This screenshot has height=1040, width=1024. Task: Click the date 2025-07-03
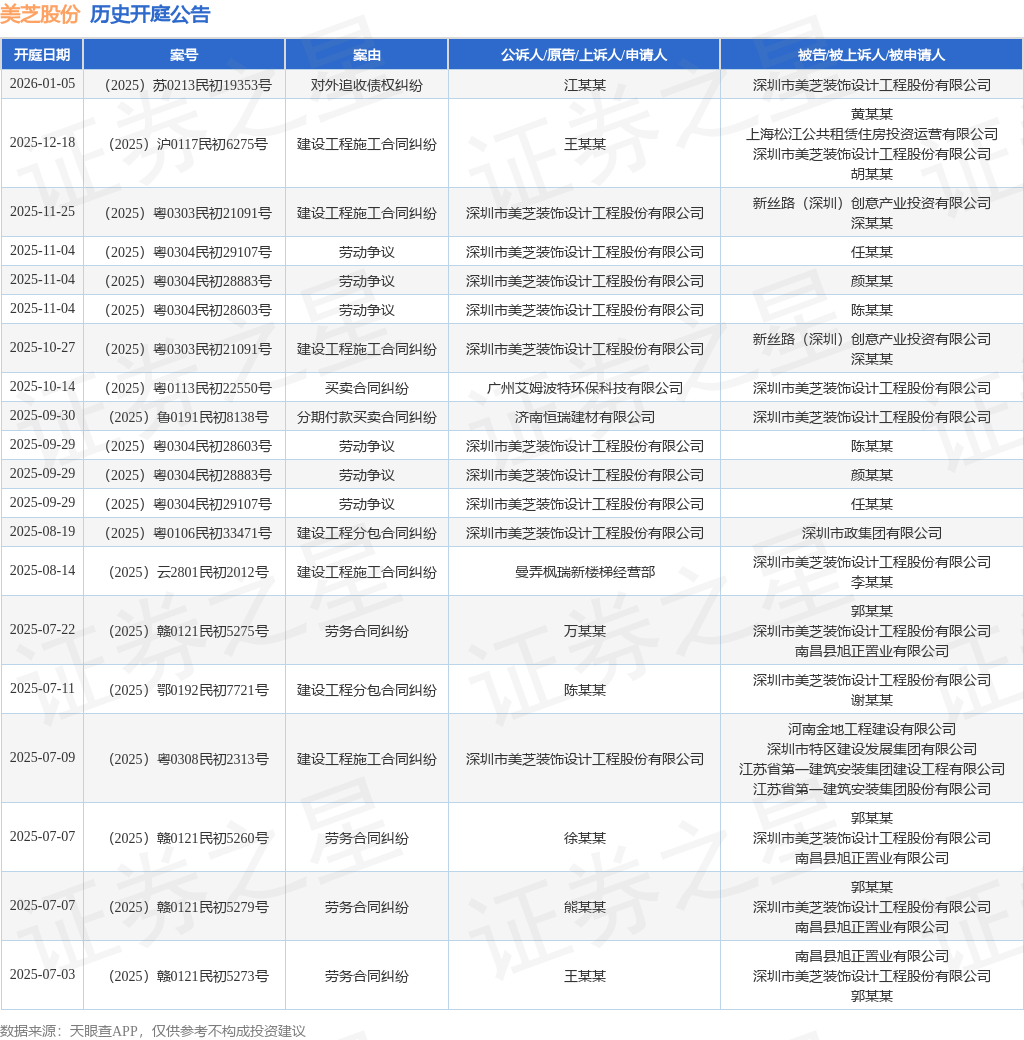(x=42, y=975)
